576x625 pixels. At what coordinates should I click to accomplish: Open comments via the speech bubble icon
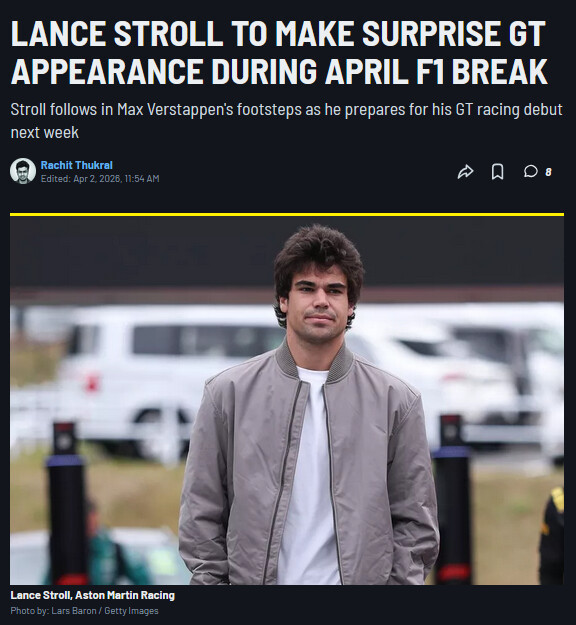(531, 172)
